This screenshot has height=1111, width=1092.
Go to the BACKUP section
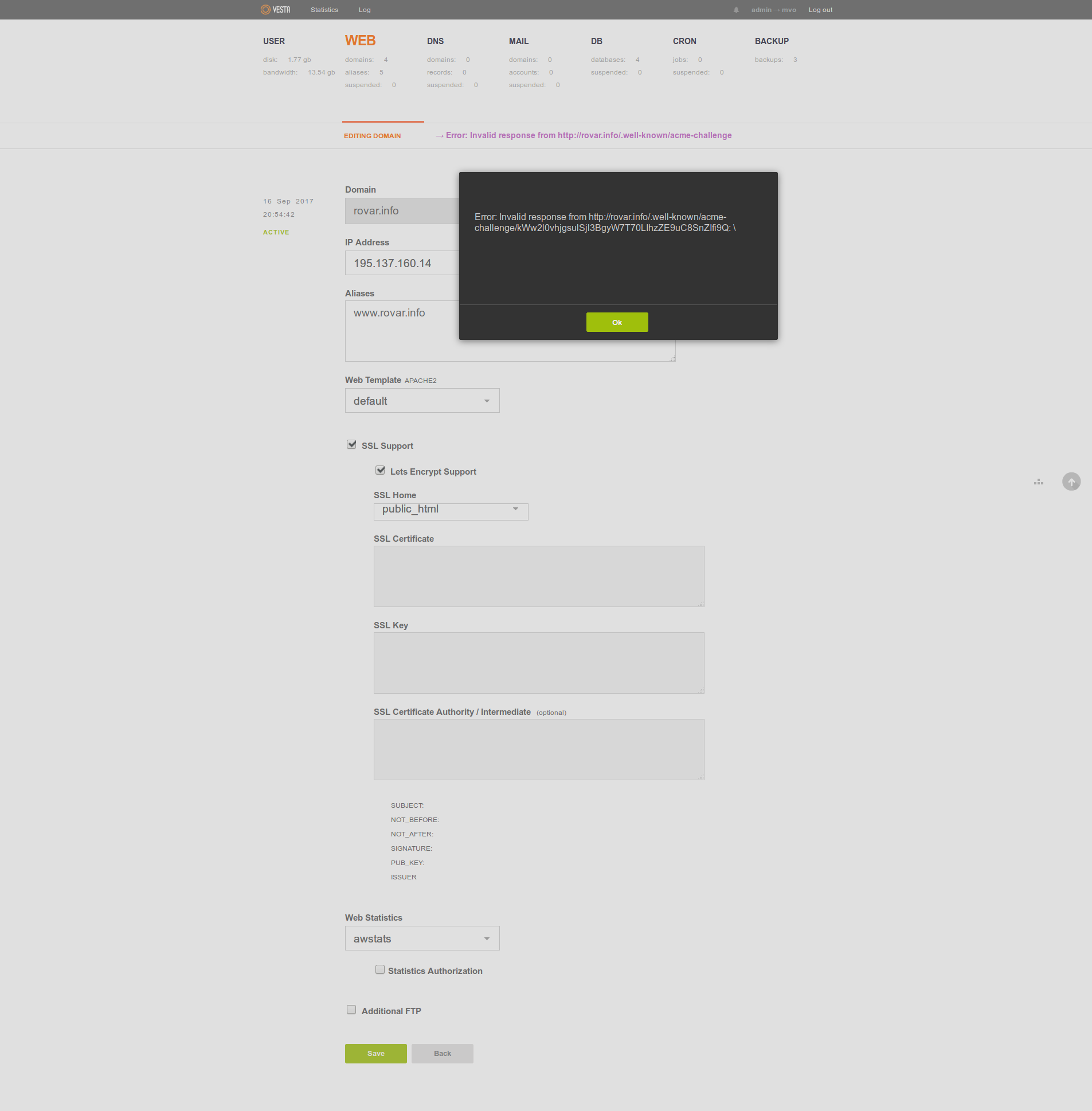point(772,41)
